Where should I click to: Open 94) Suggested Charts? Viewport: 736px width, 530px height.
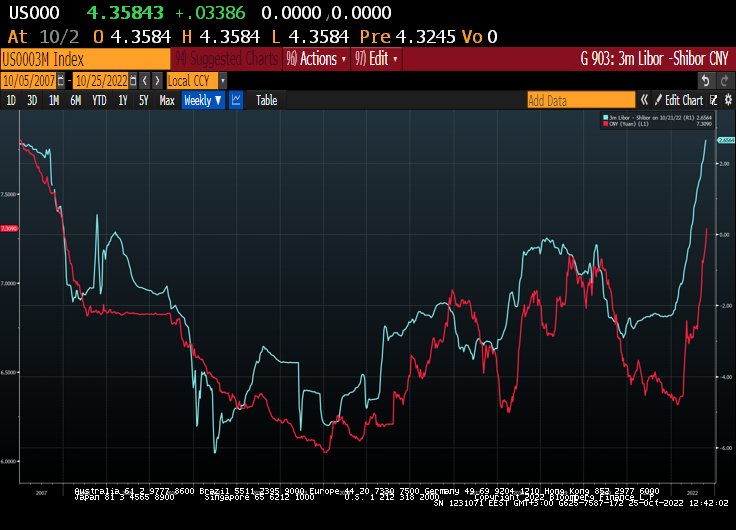[x=227, y=59]
